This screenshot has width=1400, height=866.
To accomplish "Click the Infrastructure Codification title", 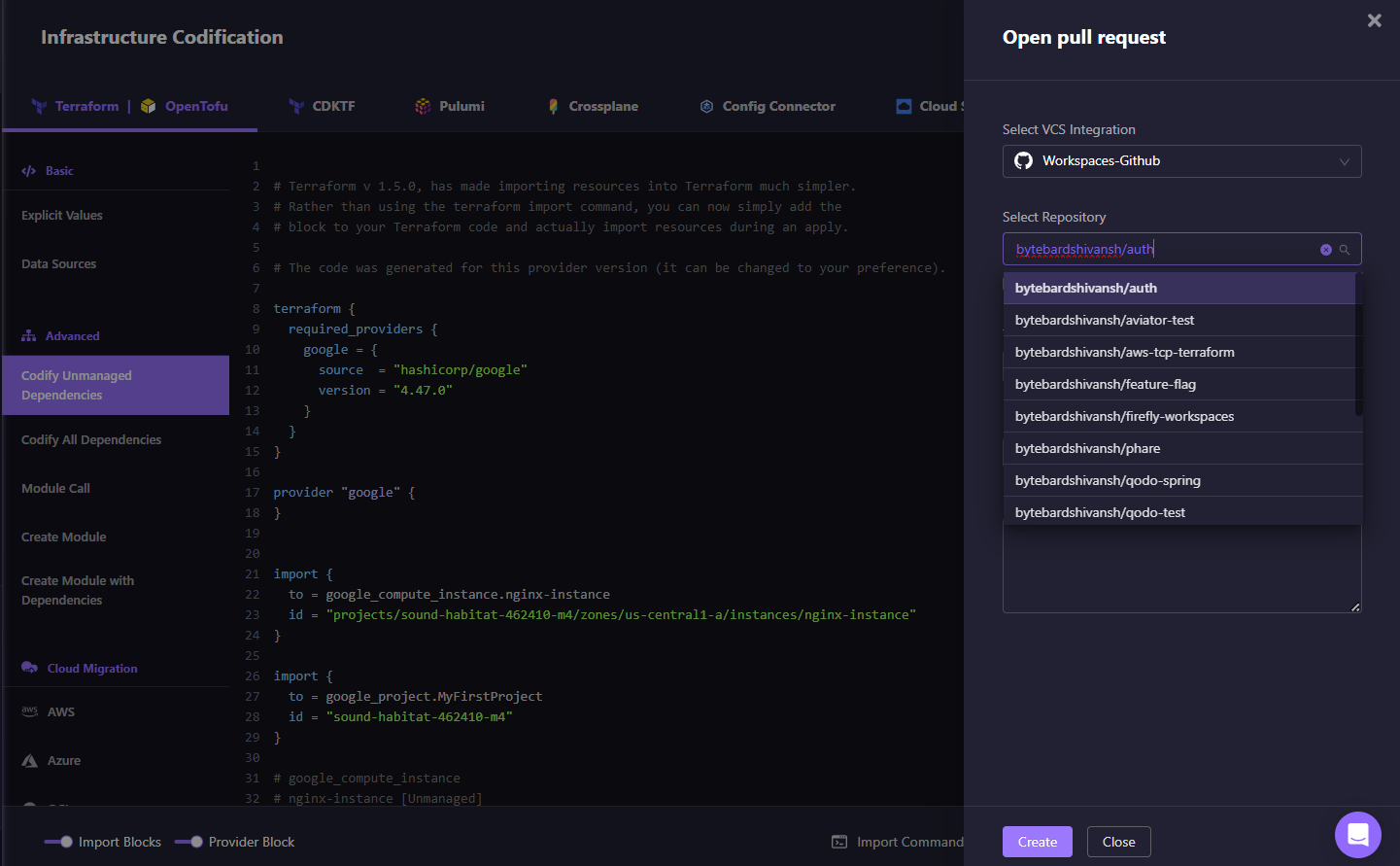I will pyautogui.click(x=162, y=37).
